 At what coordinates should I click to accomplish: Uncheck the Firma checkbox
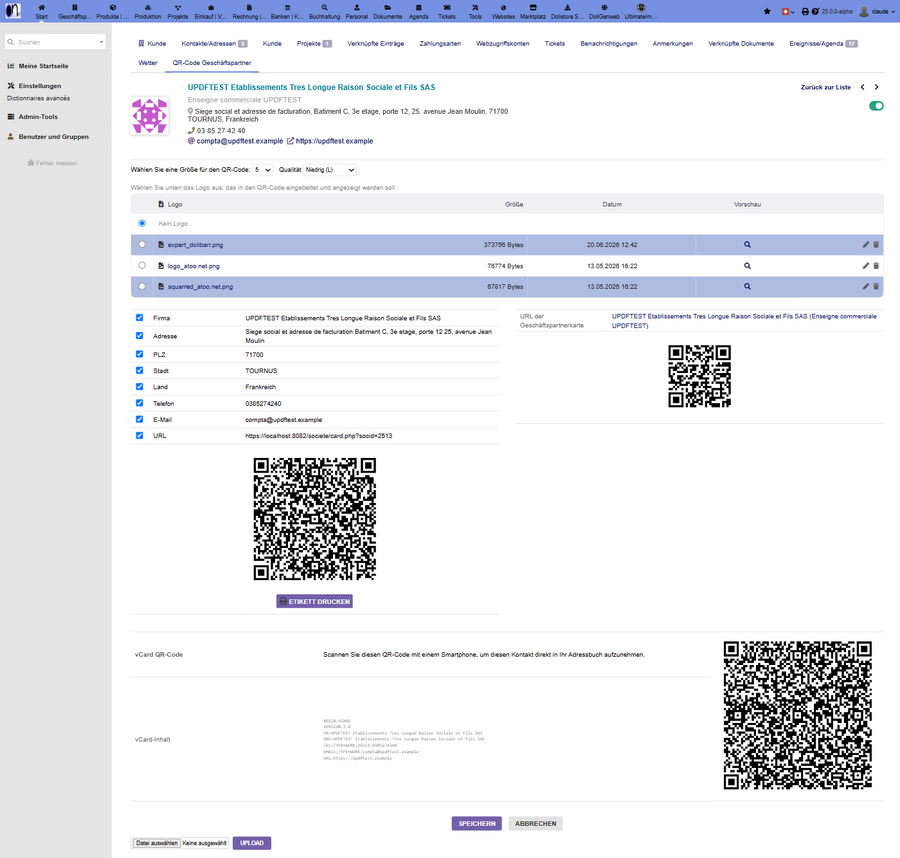(x=139, y=317)
